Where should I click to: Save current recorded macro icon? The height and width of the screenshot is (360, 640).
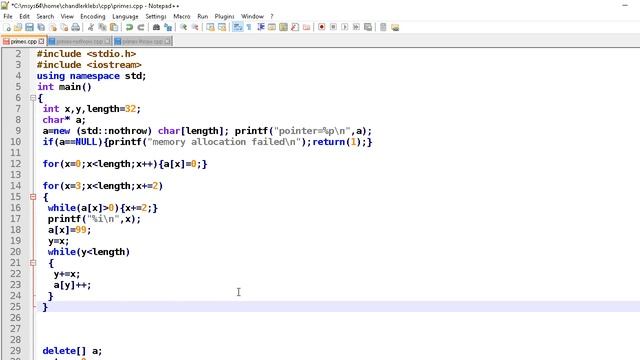pyautogui.click(x=368, y=27)
